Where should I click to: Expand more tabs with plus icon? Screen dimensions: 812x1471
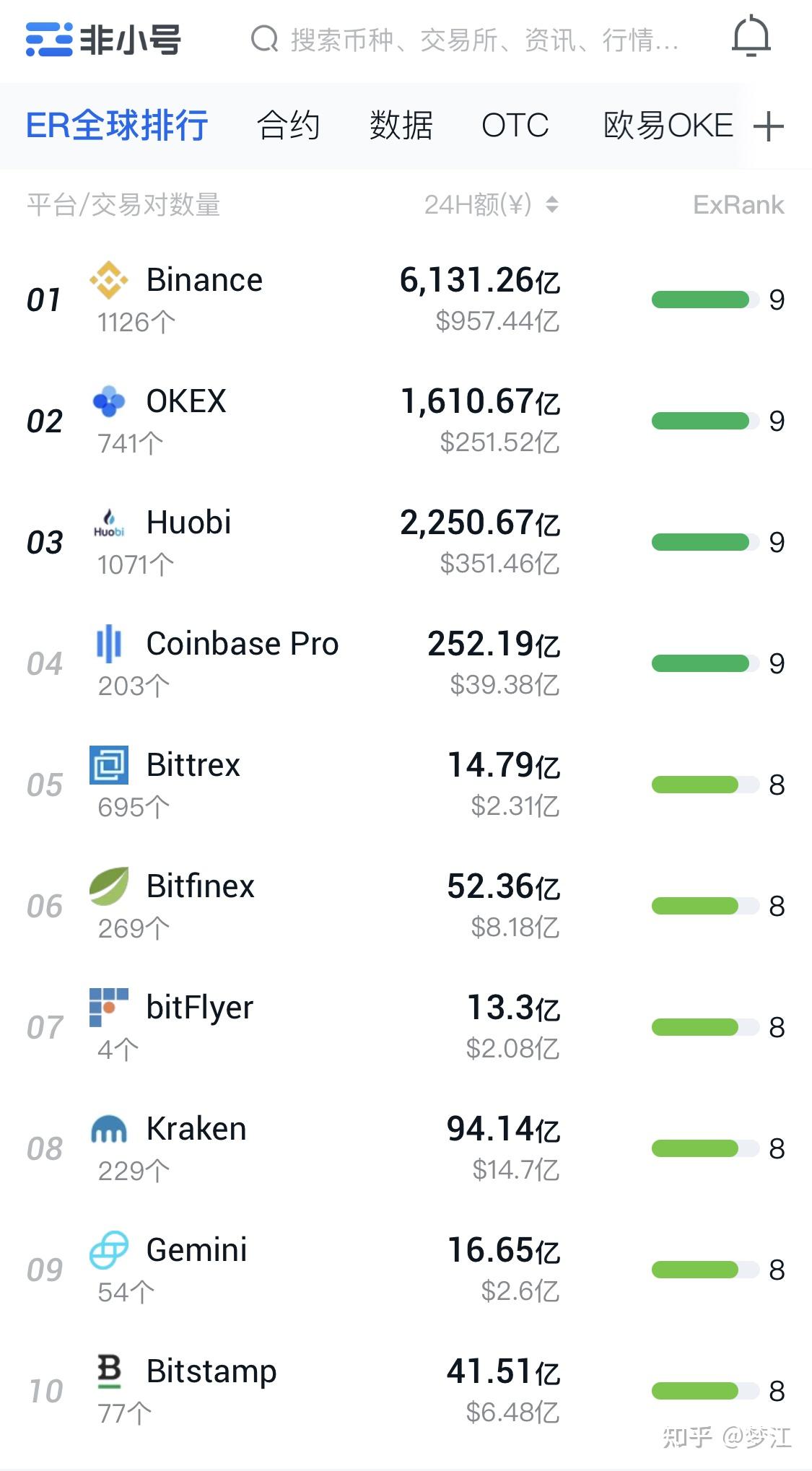tap(768, 126)
